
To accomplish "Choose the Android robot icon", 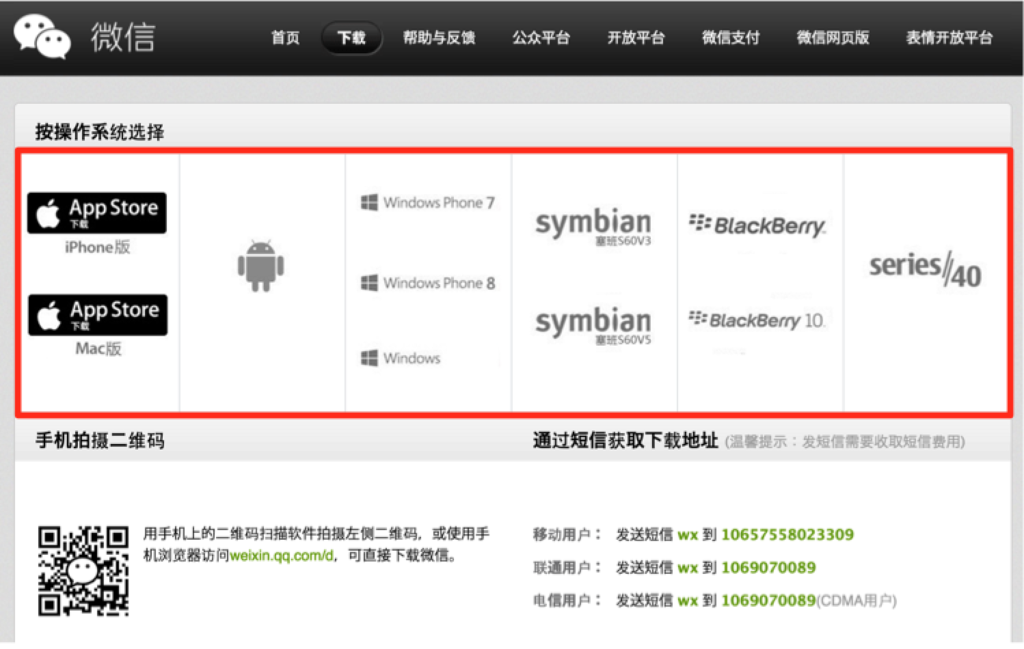I will click(x=261, y=266).
